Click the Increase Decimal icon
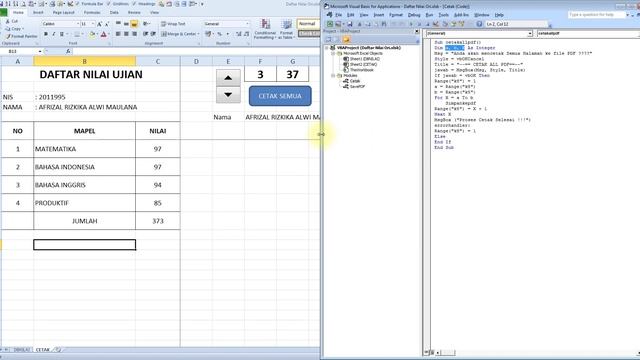The width and height of the screenshot is (640, 360). coord(238,34)
